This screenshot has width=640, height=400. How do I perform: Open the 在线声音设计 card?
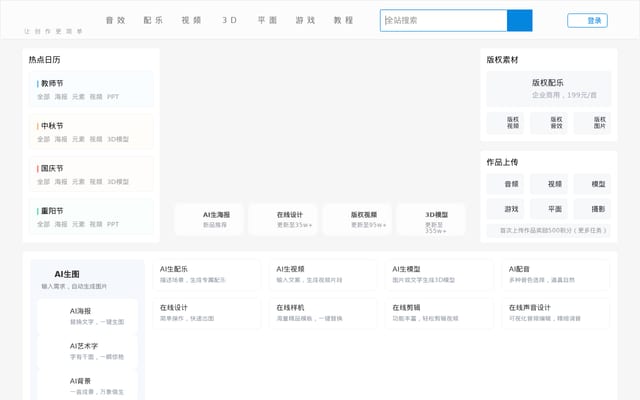tap(556, 313)
